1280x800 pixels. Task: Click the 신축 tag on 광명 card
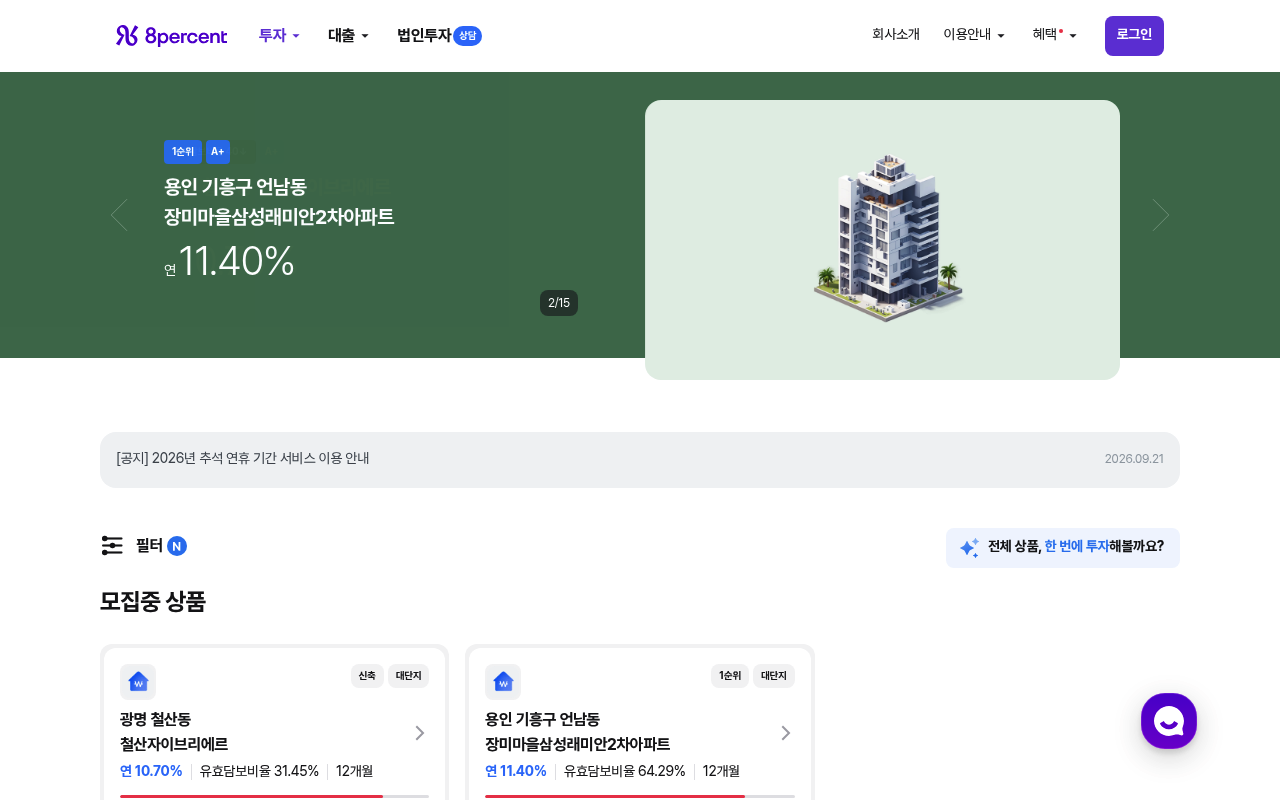[367, 676]
